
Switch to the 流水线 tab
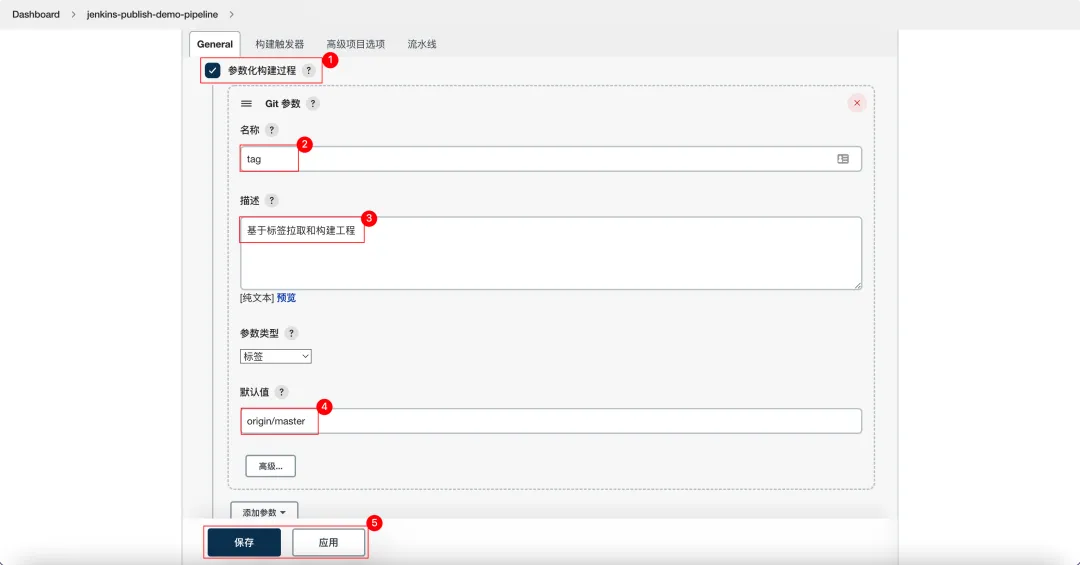(x=422, y=44)
